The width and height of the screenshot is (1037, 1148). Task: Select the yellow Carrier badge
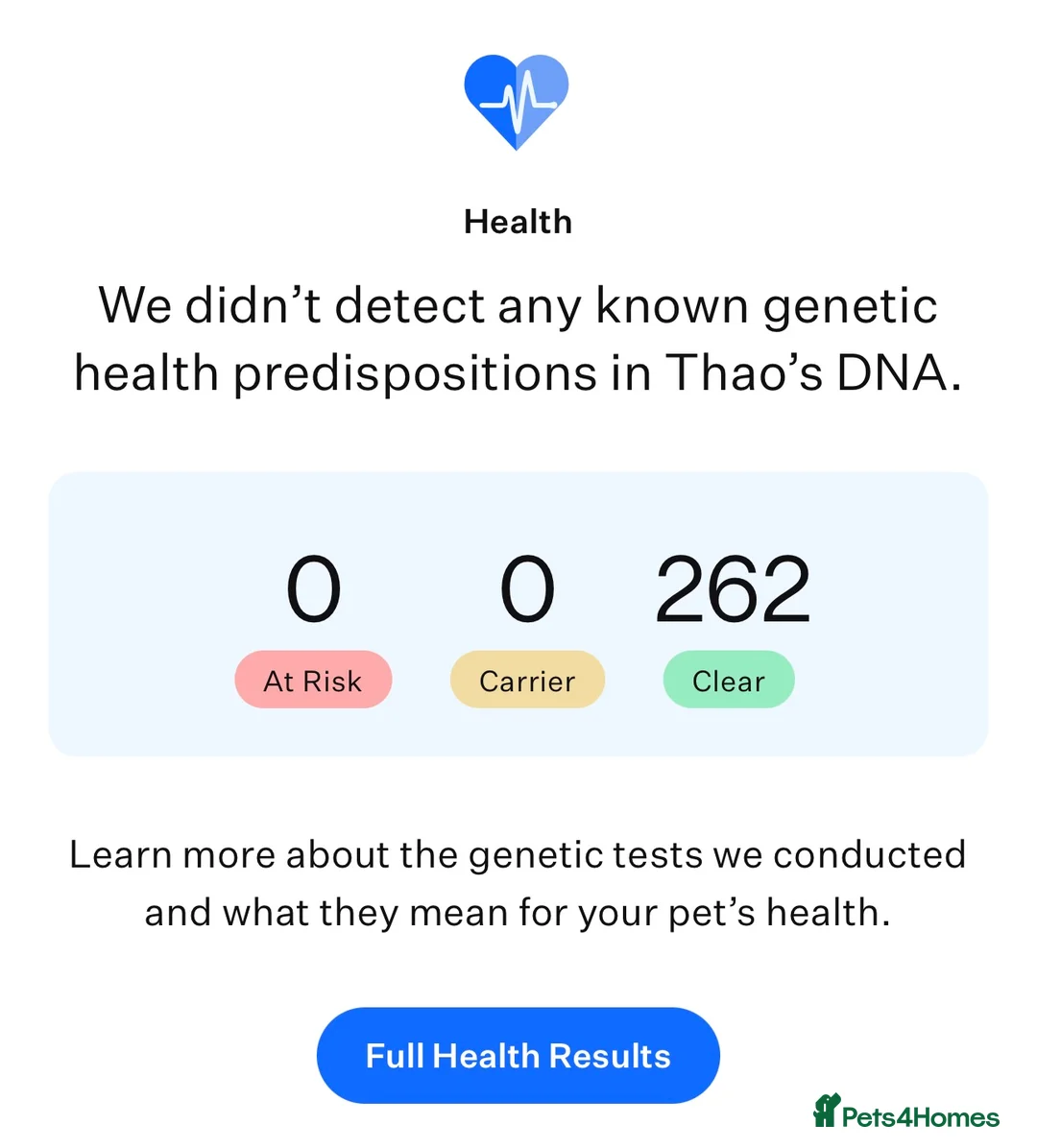[527, 681]
